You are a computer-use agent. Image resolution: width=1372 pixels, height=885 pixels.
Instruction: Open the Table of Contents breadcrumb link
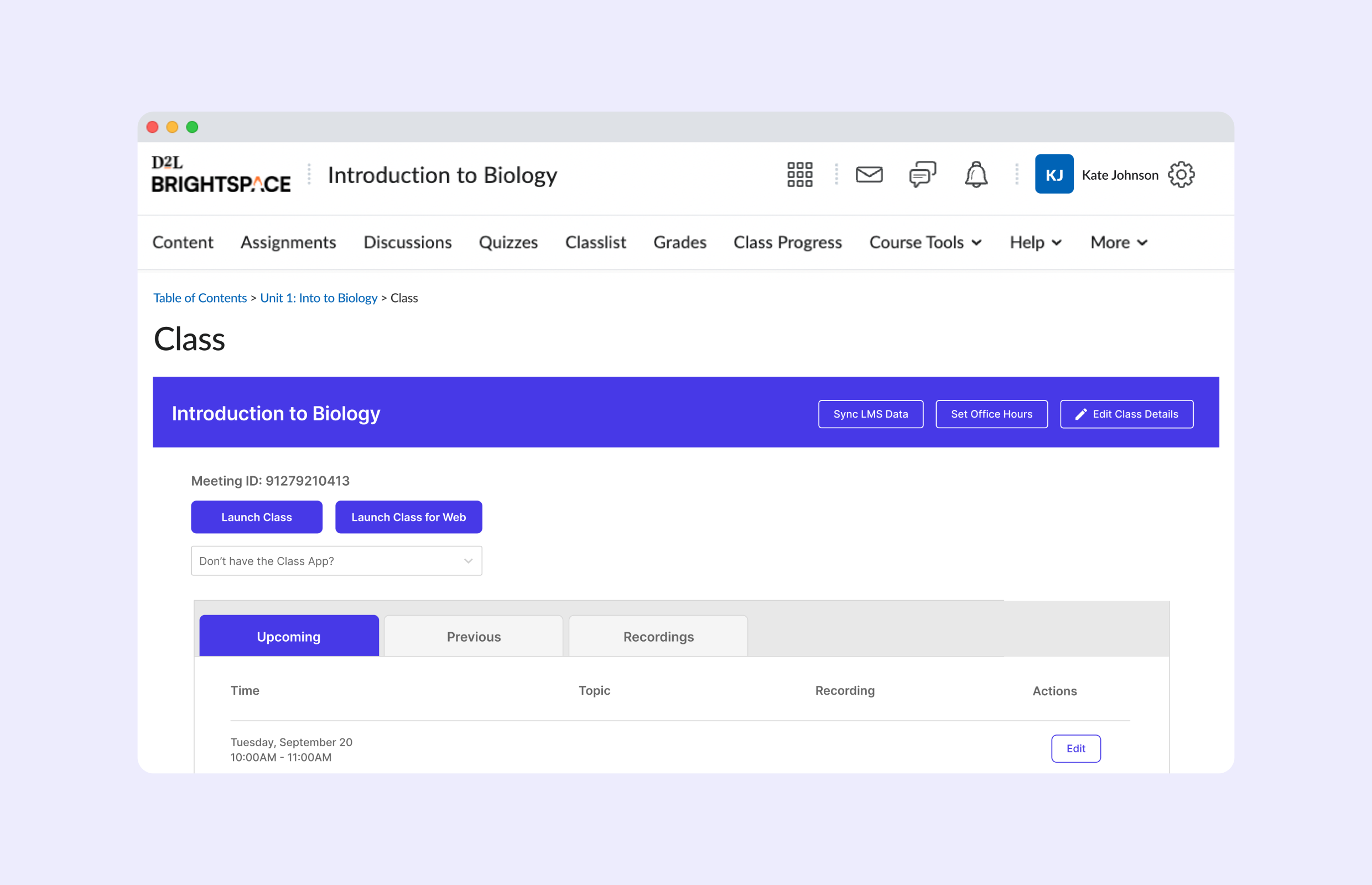(x=200, y=298)
